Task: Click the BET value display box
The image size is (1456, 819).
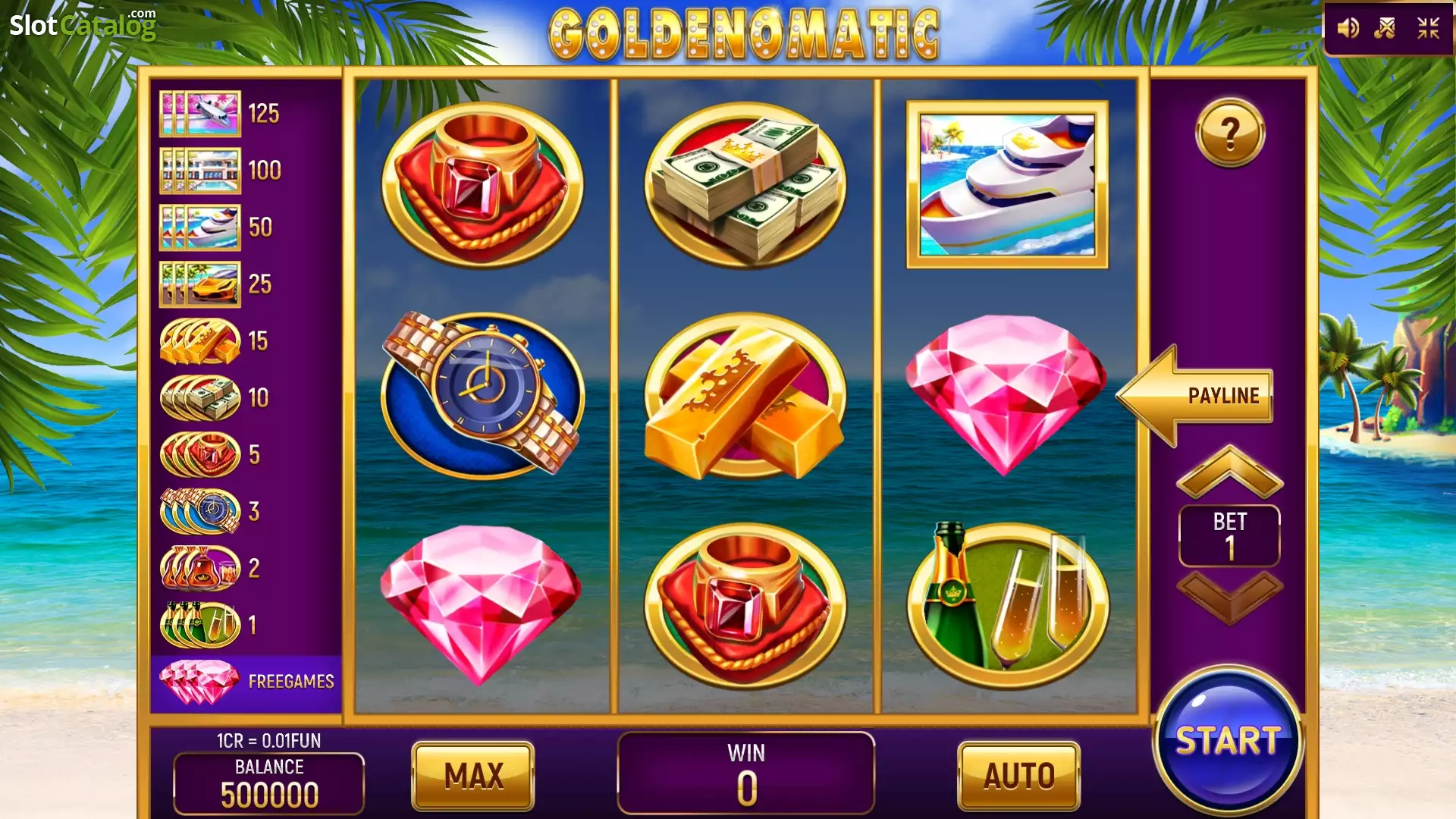Action: [1229, 536]
